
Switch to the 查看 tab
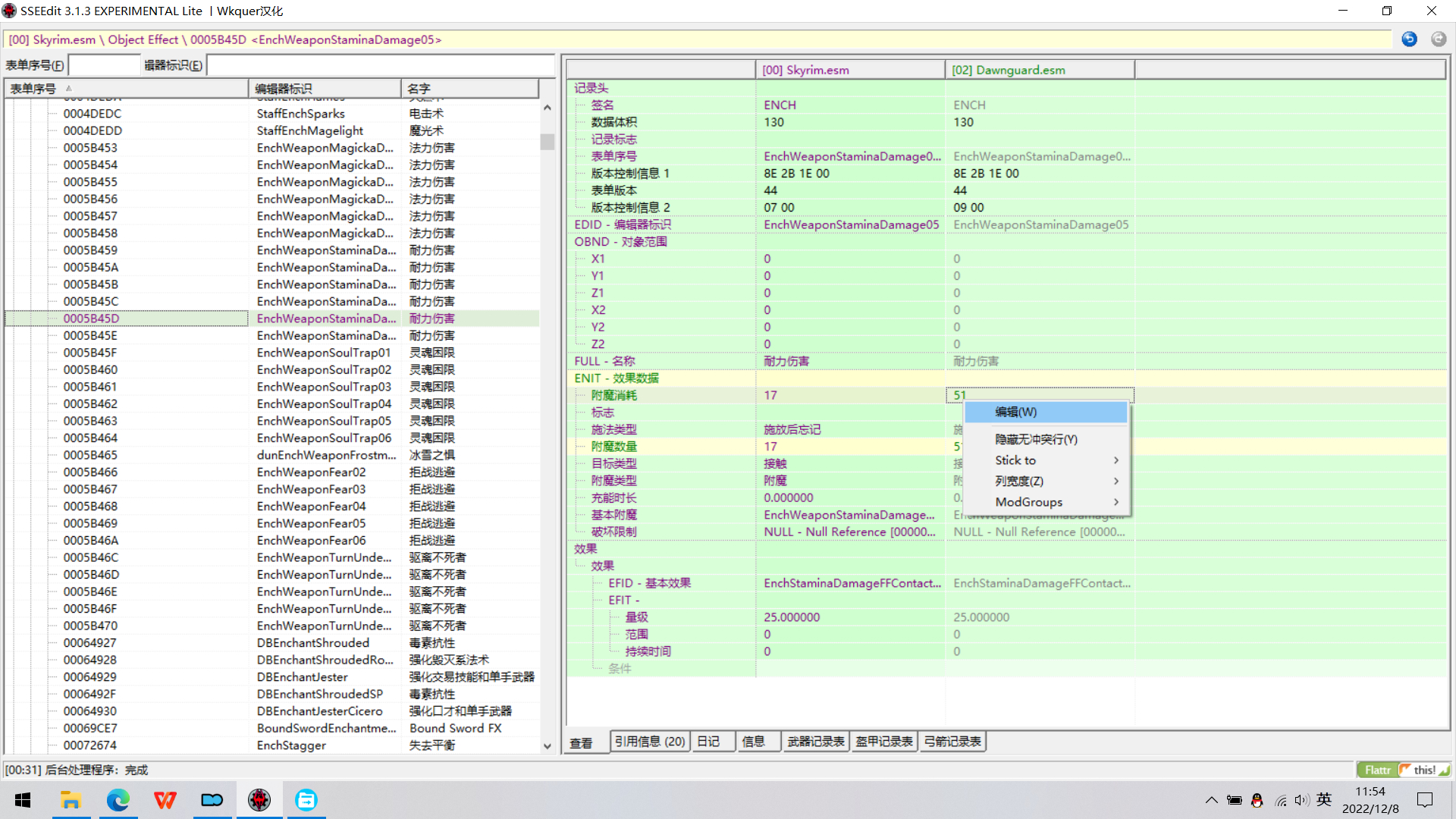pos(585,742)
